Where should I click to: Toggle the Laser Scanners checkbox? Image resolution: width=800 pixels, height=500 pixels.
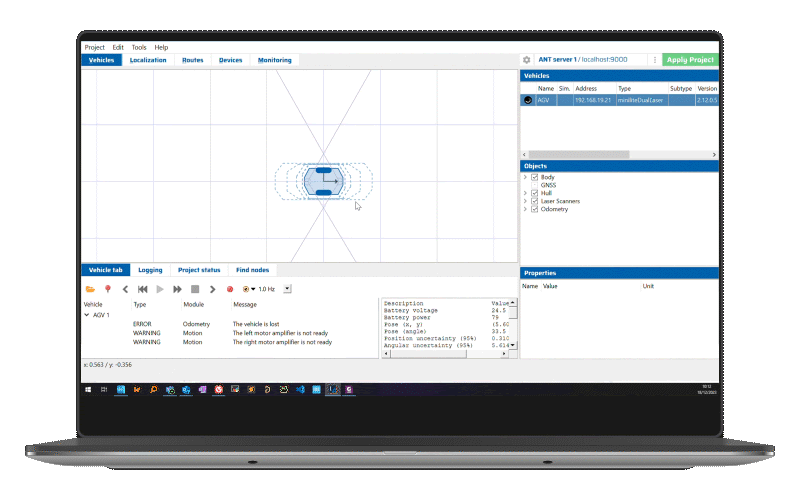tap(535, 201)
